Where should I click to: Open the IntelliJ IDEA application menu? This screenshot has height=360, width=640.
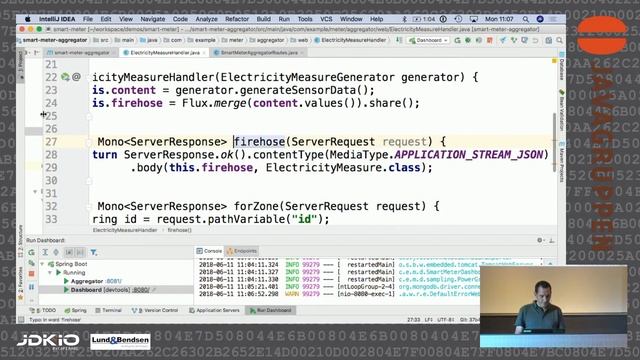[x=57, y=19]
